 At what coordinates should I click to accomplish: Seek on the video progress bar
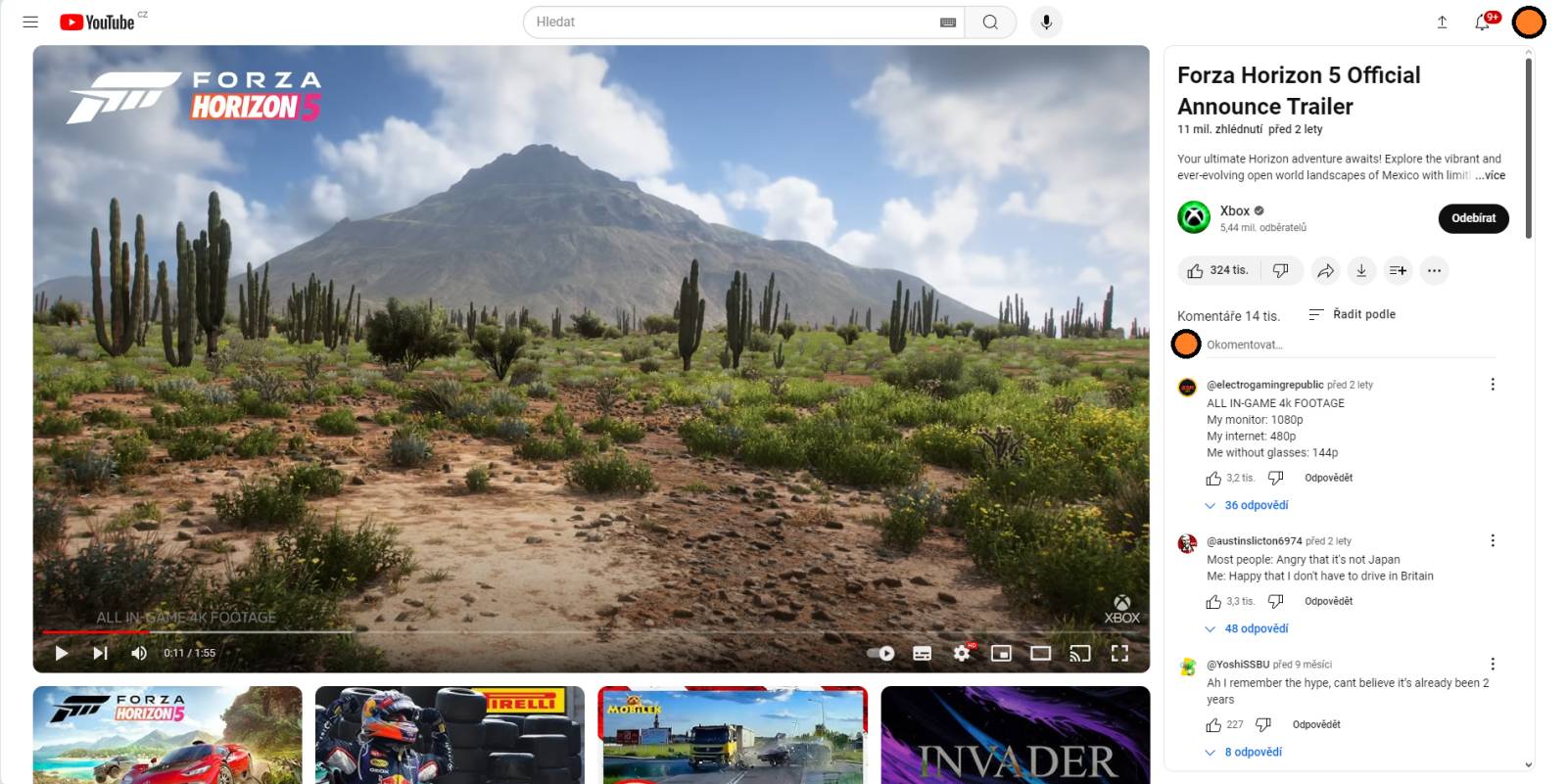[x=591, y=632]
